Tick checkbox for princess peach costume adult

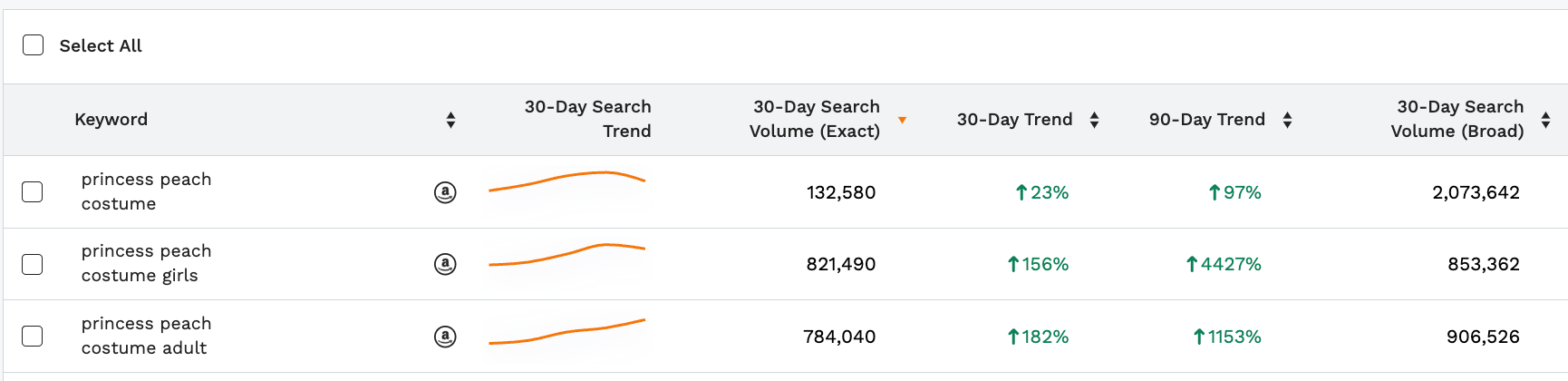(x=33, y=337)
